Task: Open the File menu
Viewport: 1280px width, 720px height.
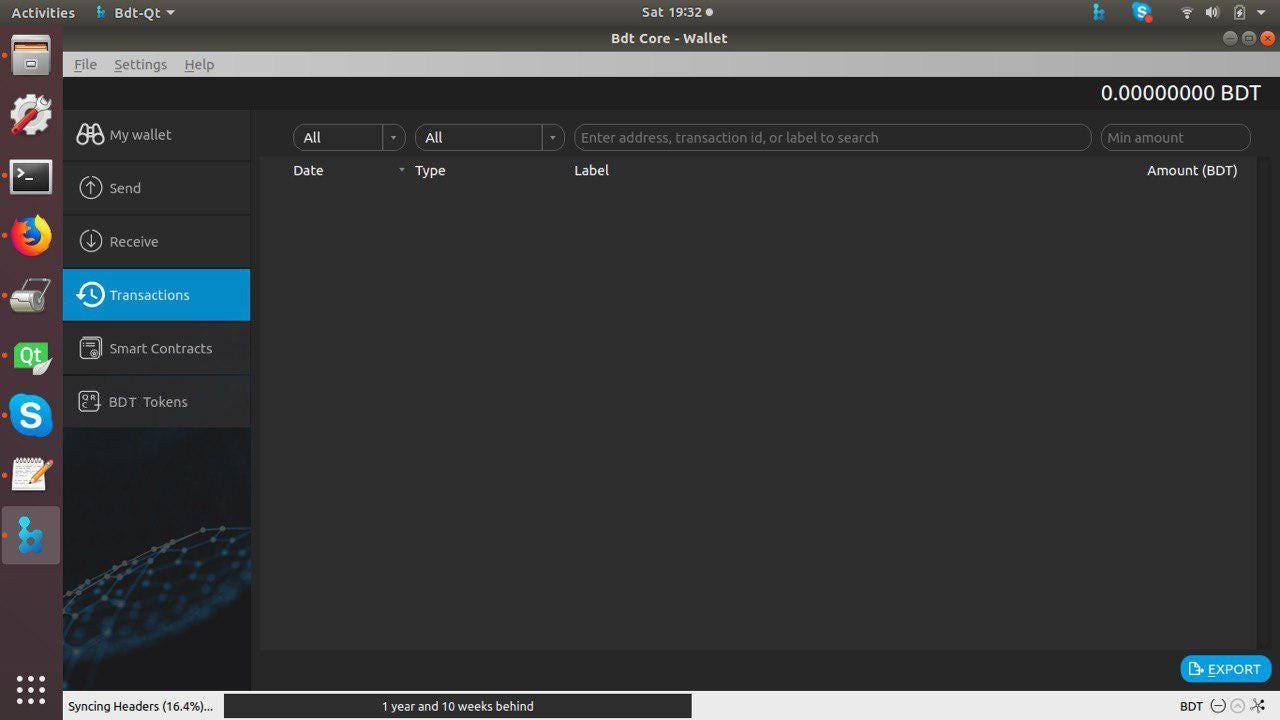Action: pyautogui.click(x=85, y=64)
